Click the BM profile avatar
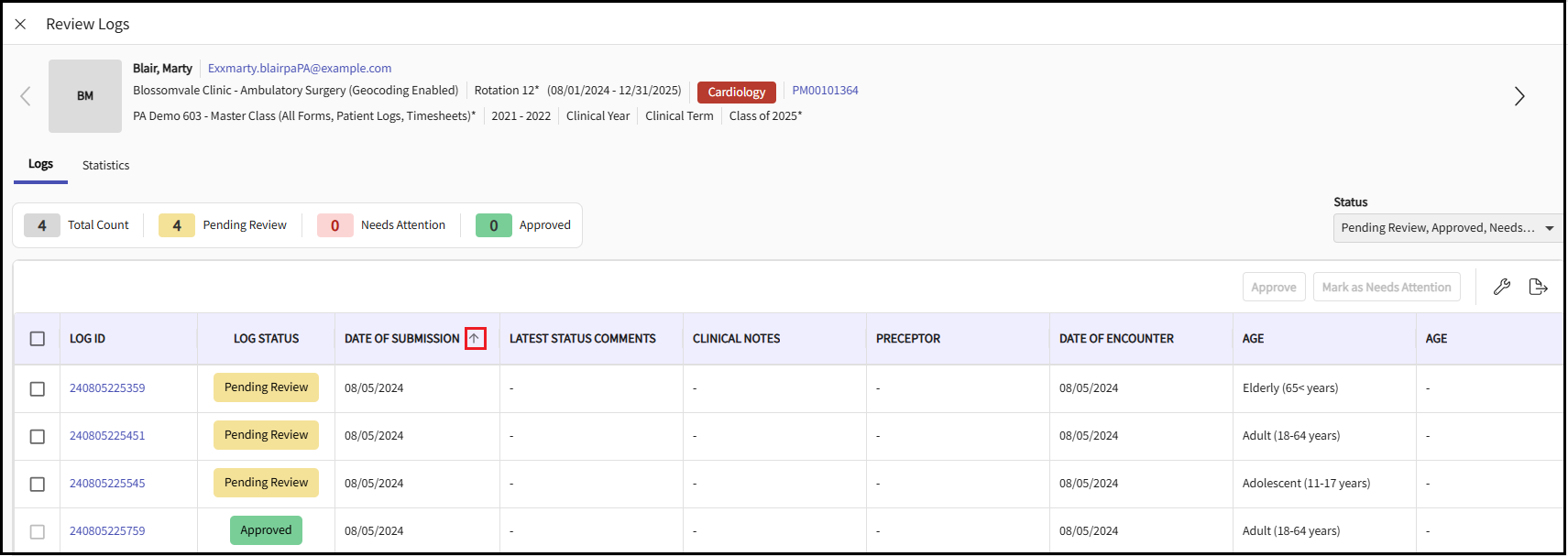 coord(85,96)
